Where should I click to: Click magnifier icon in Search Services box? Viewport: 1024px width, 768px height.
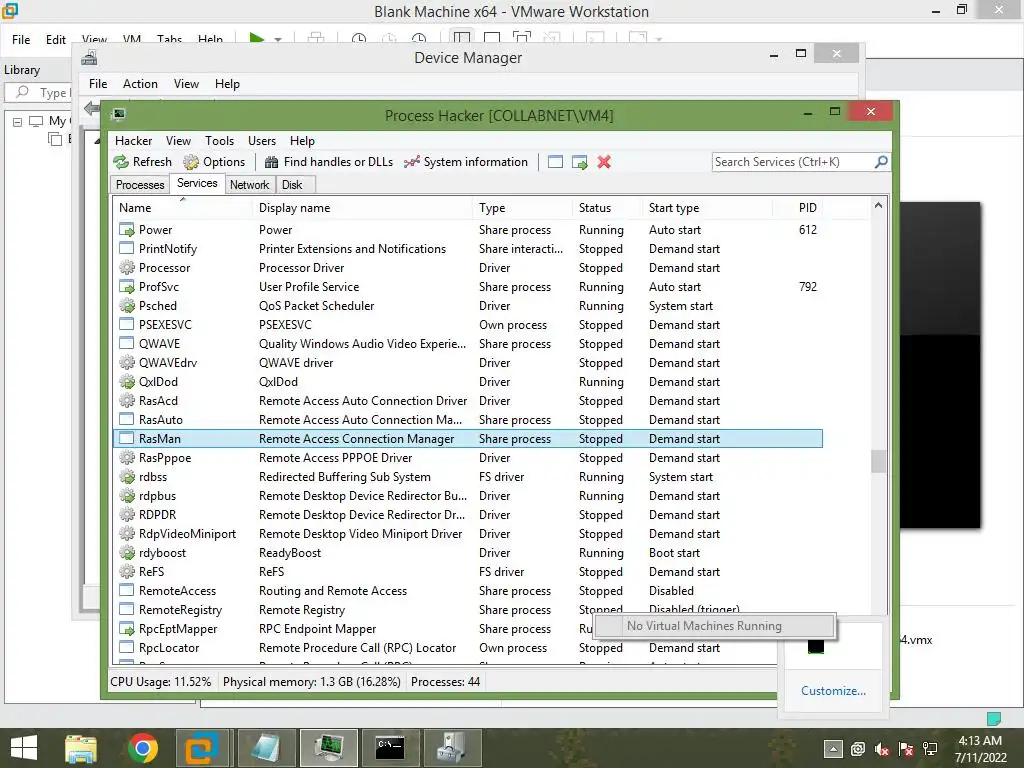click(881, 161)
